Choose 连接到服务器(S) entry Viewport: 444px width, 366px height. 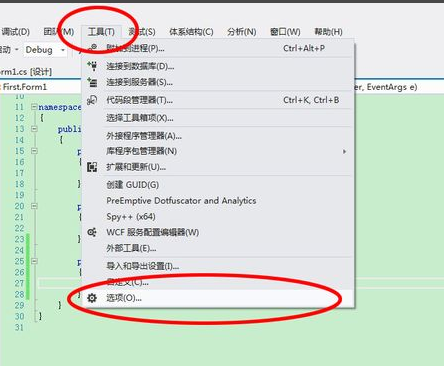218,82
